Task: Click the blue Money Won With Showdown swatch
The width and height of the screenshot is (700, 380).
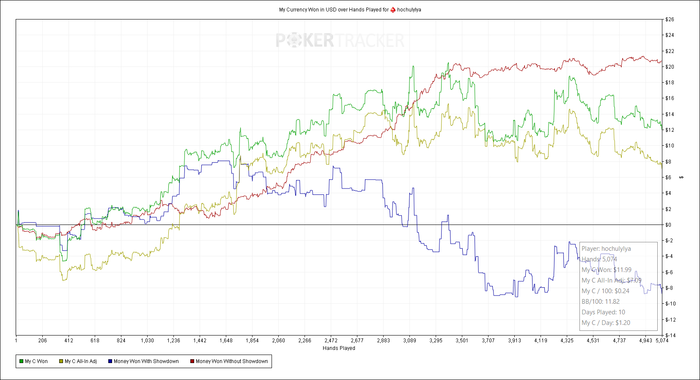Action: pyautogui.click(x=110, y=361)
